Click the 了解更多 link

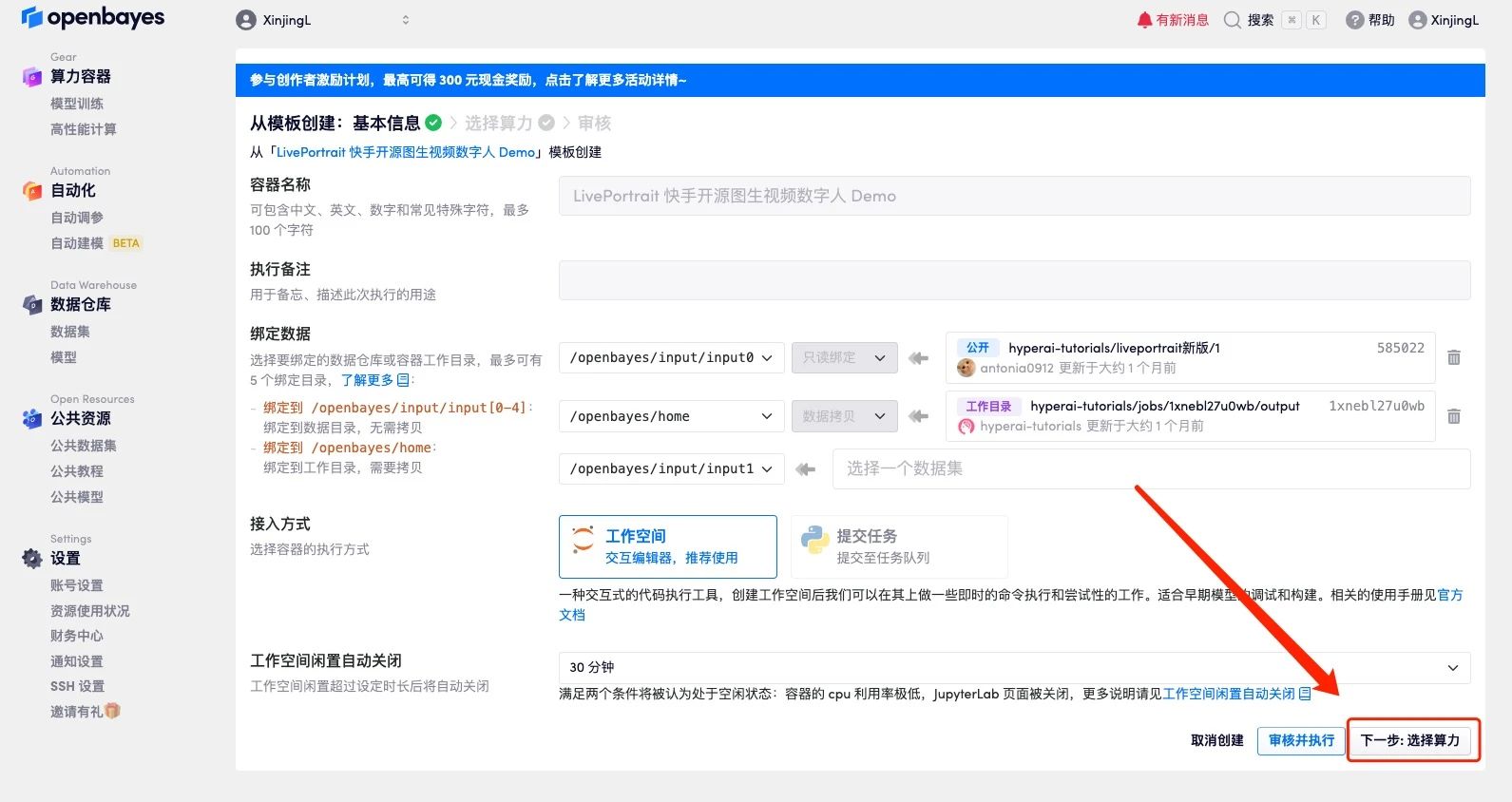[367, 380]
